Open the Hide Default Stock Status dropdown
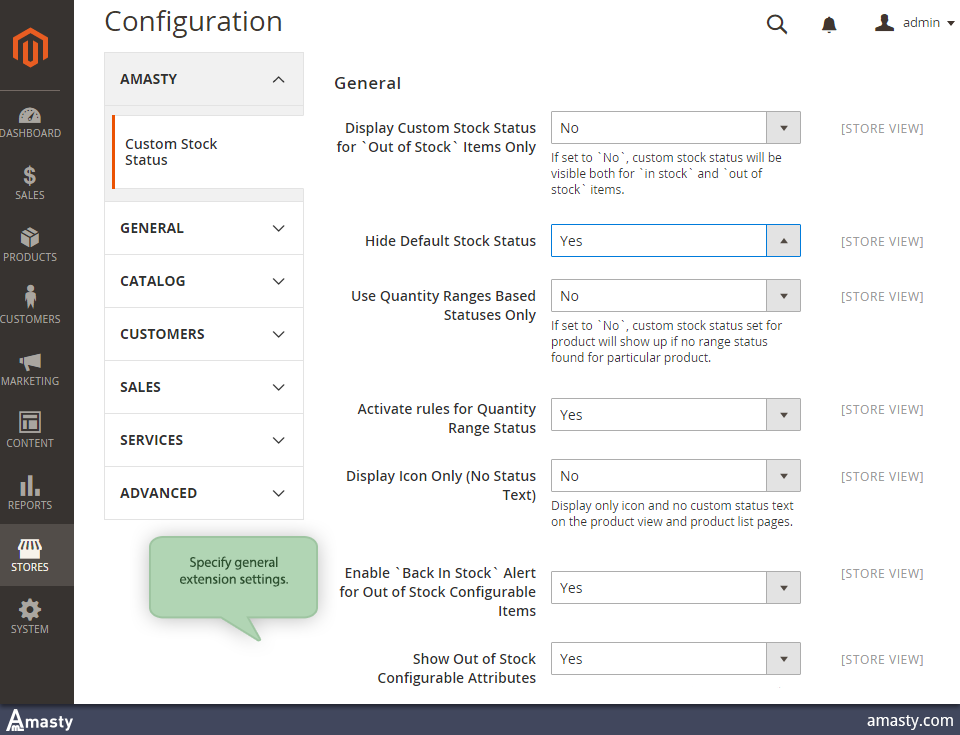This screenshot has height=735, width=960. [675, 241]
